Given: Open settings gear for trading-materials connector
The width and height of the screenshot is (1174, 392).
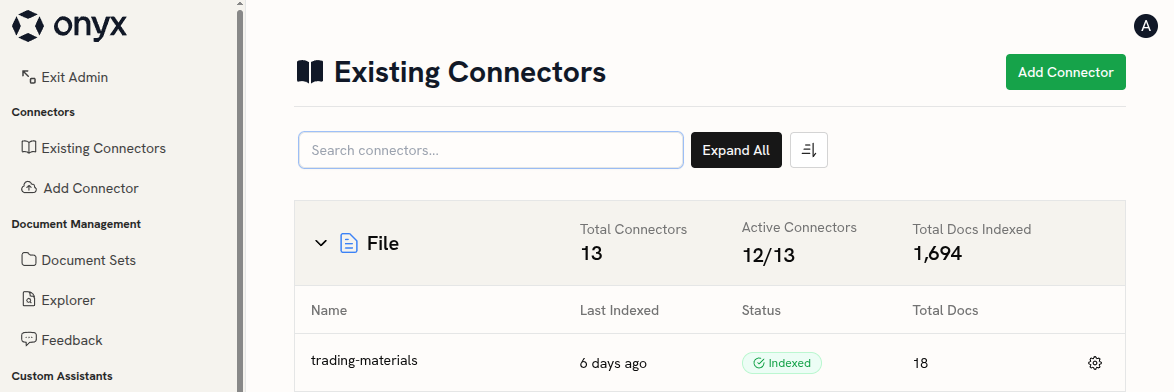Looking at the screenshot, I should (1095, 363).
